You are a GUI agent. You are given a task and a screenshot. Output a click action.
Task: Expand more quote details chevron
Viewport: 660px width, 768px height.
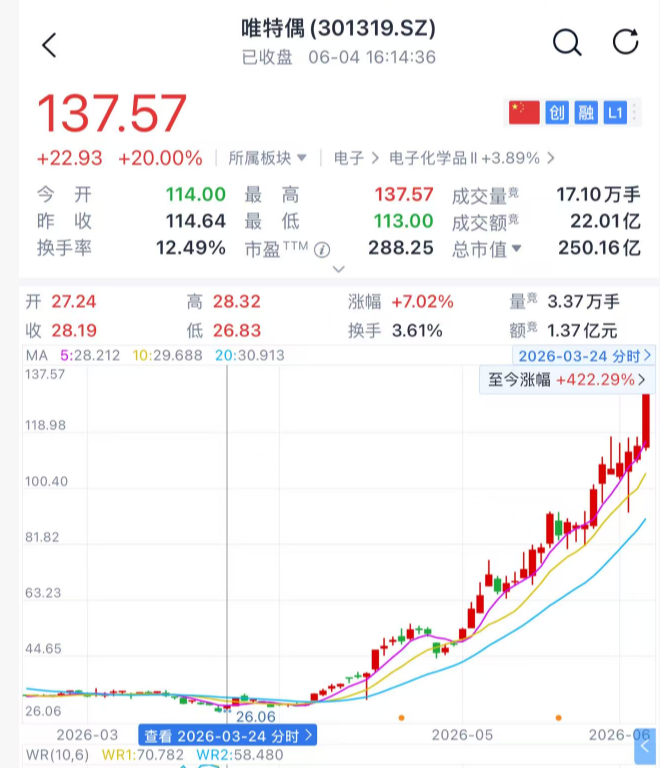[x=339, y=269]
